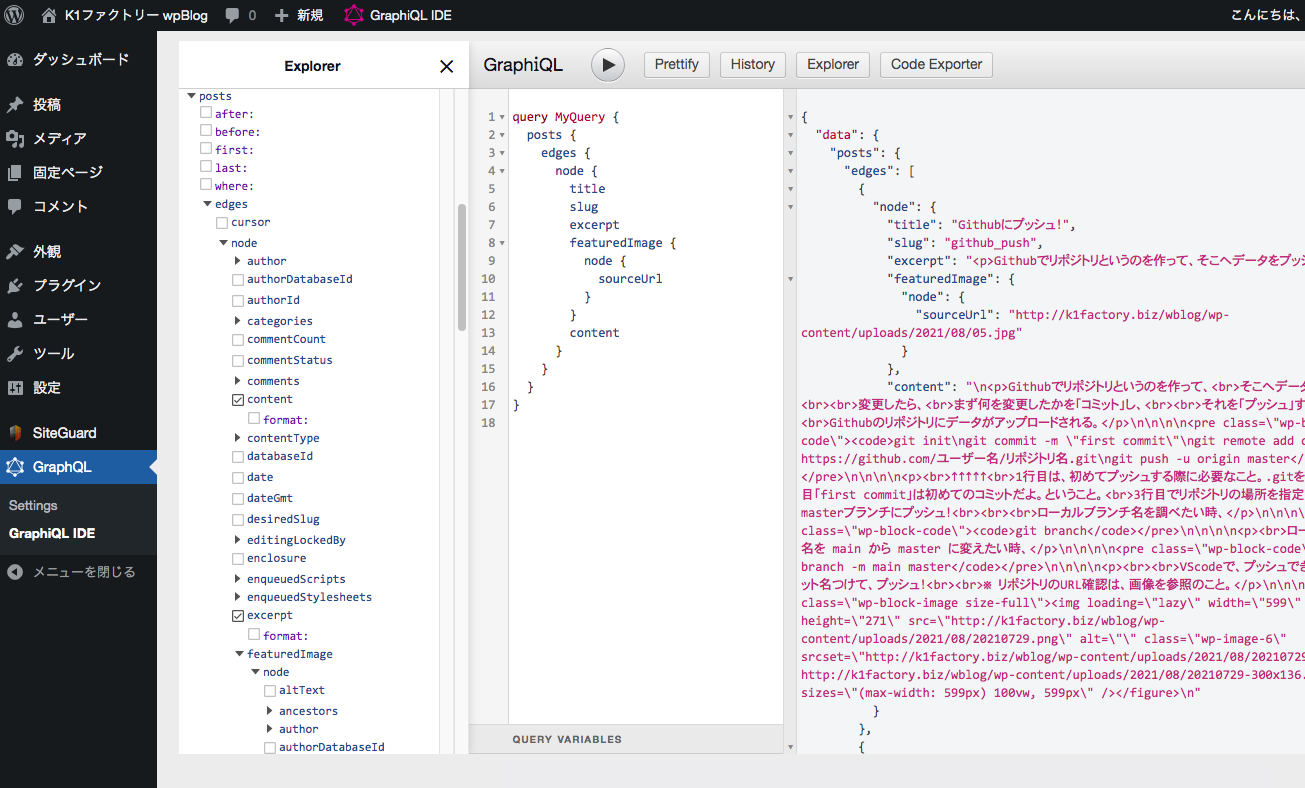This screenshot has height=788, width=1305.
Task: Click the ツール wrench icon
Action: point(15,354)
